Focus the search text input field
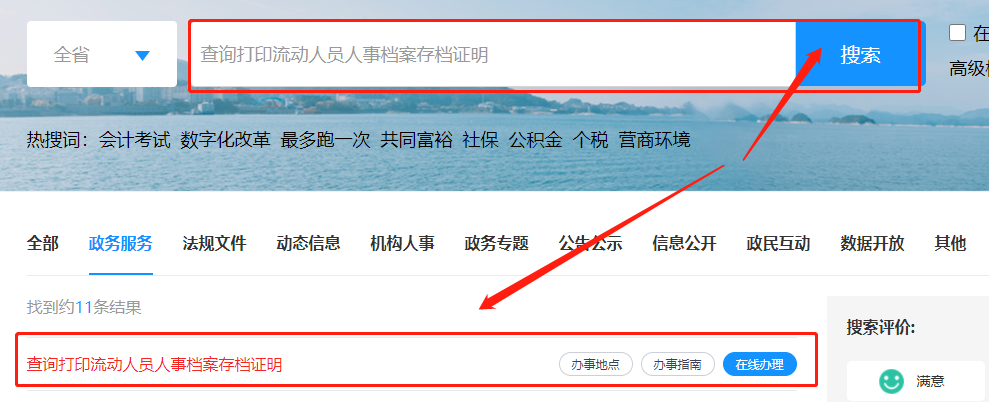989x402 pixels. click(492, 55)
